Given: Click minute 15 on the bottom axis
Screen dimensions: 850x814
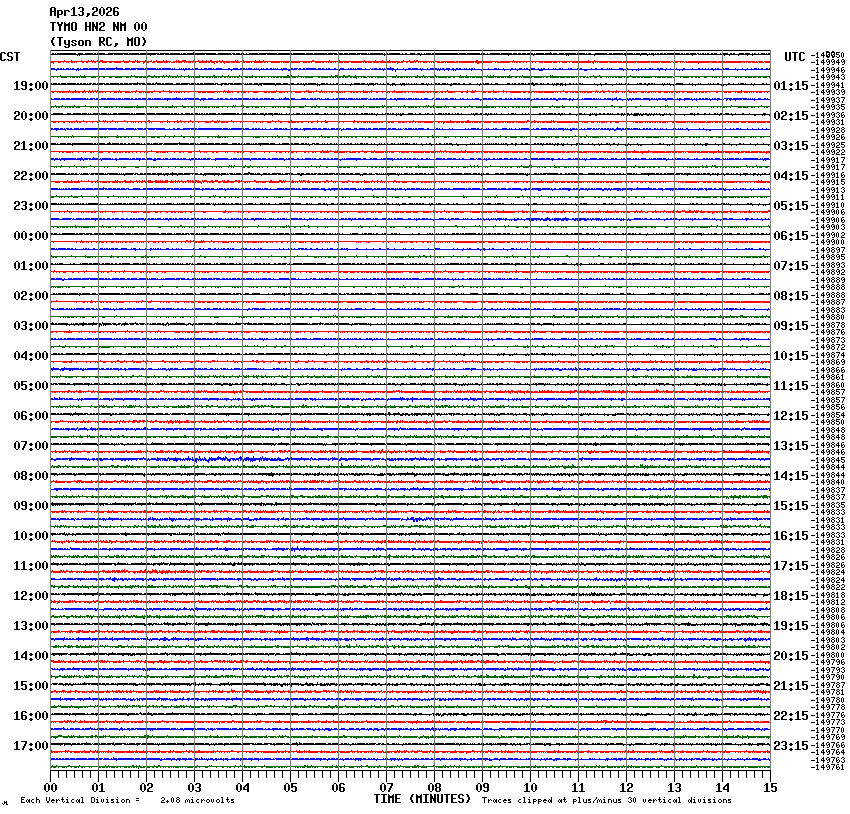Looking at the screenshot, I should coord(769,788).
